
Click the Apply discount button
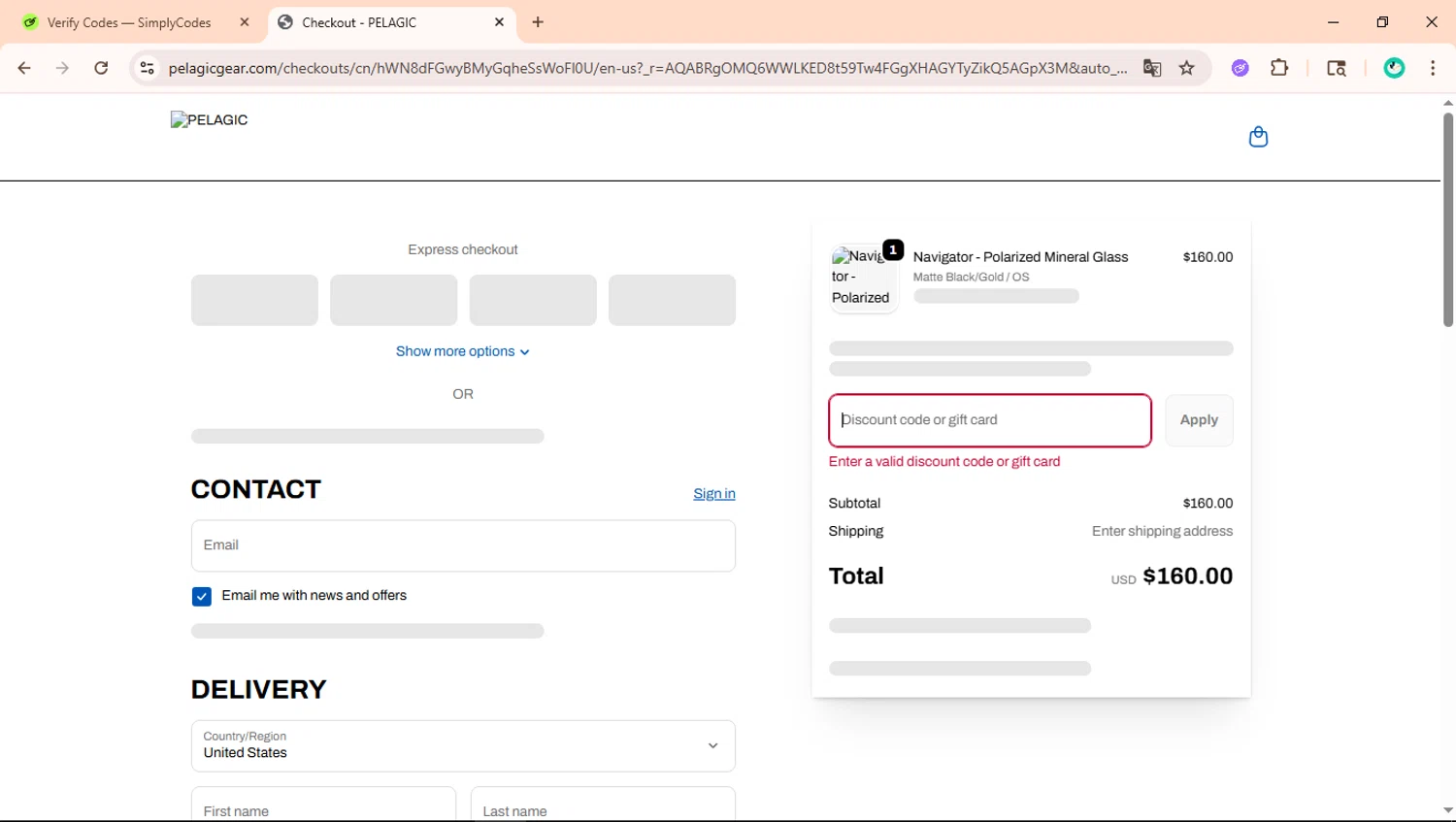(x=1199, y=420)
